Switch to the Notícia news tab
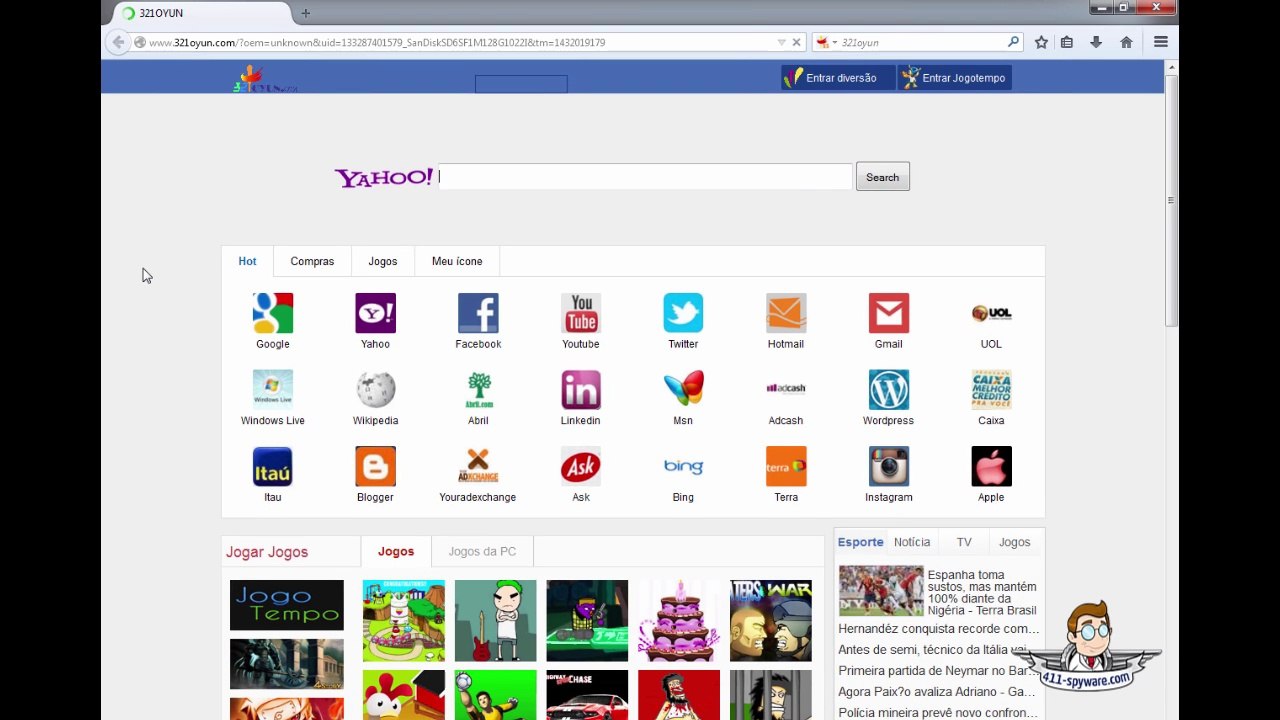This screenshot has height=720, width=1280. point(912,542)
